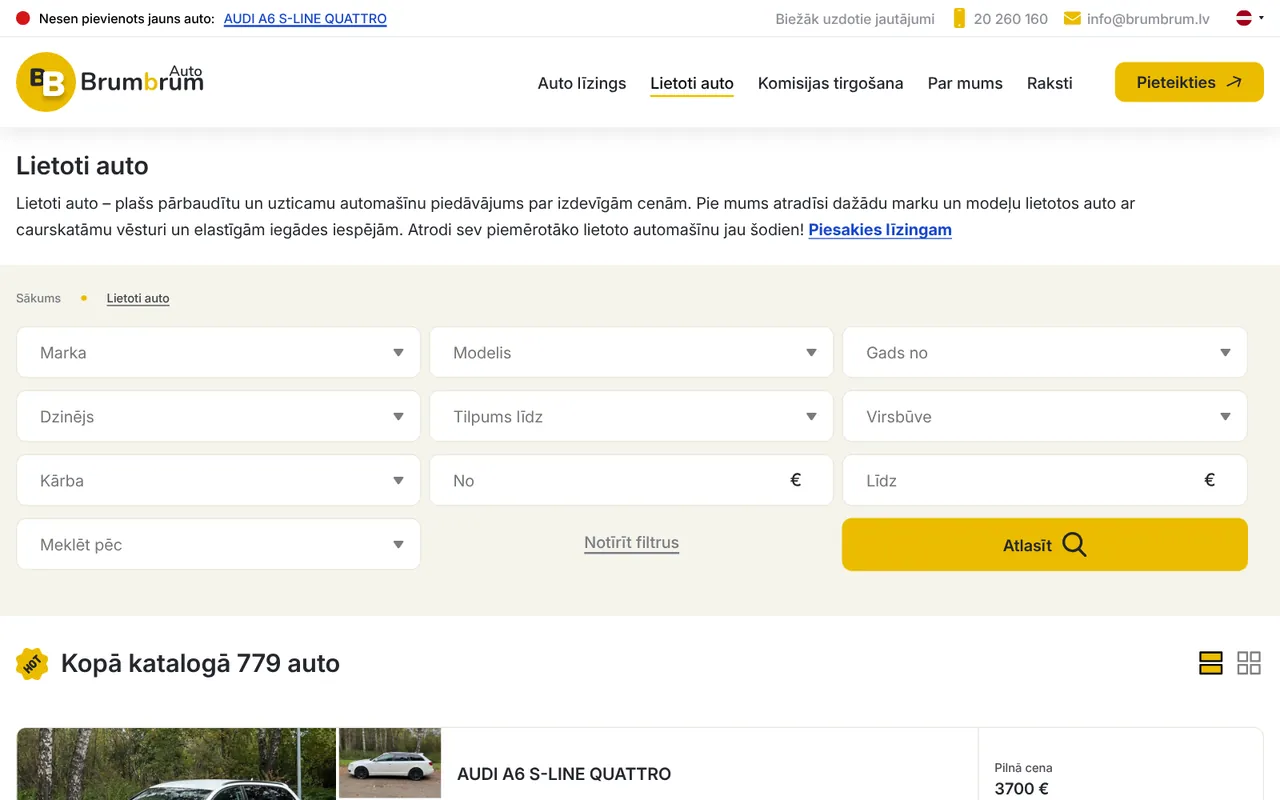Click the HOT badge icon
The height and width of the screenshot is (800, 1280).
32,663
